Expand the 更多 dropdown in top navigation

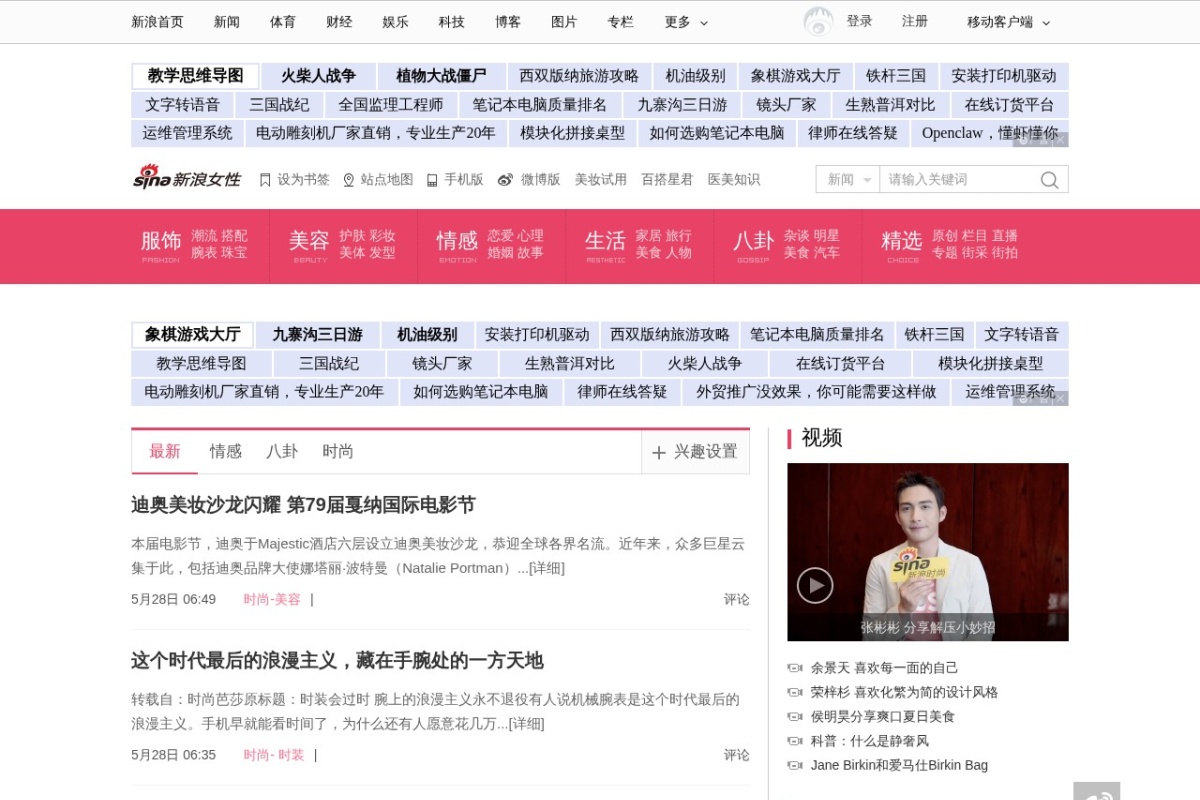[x=686, y=22]
